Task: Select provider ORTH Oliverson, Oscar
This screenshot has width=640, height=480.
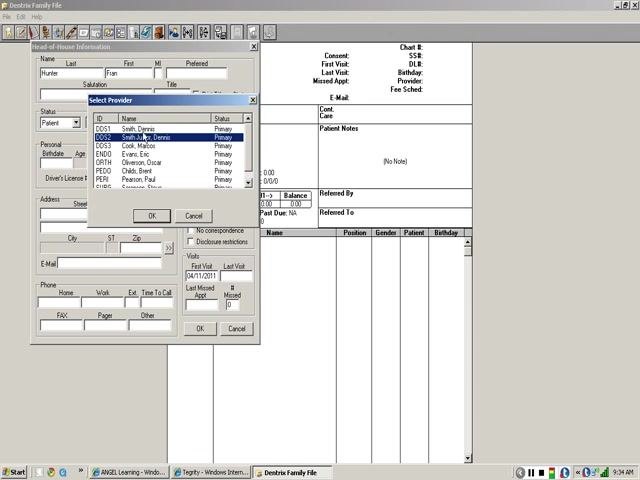Action: [169, 162]
